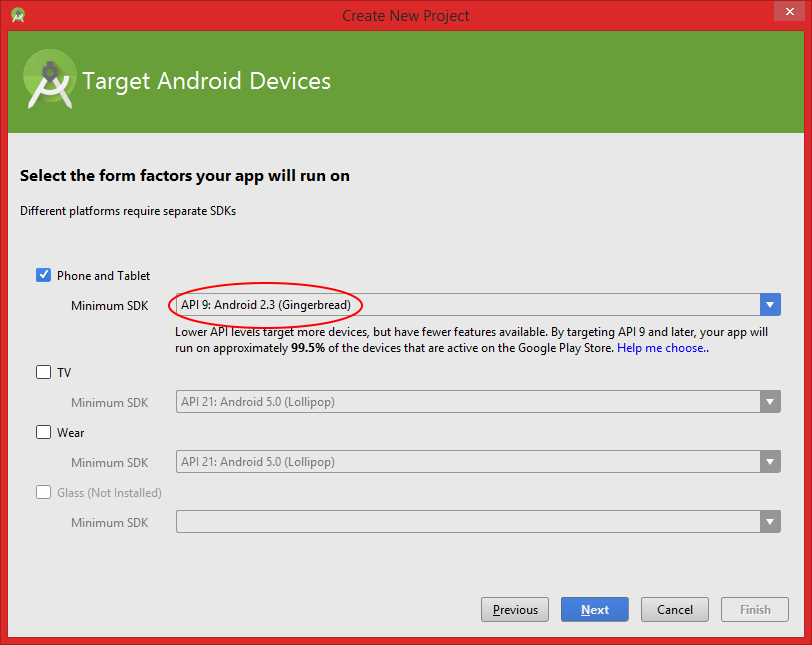Image resolution: width=812 pixels, height=645 pixels.
Task: Open the Help me choose link
Action: click(x=662, y=348)
